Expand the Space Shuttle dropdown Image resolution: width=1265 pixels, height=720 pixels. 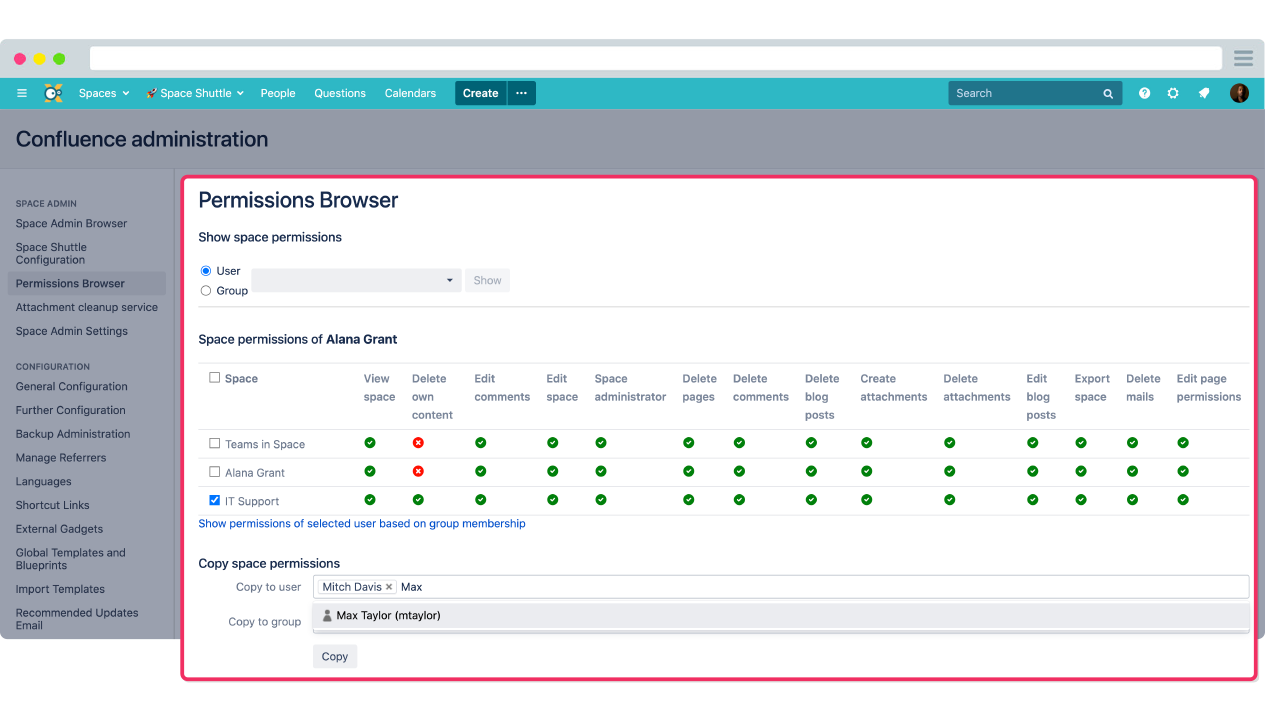pyautogui.click(x=195, y=93)
